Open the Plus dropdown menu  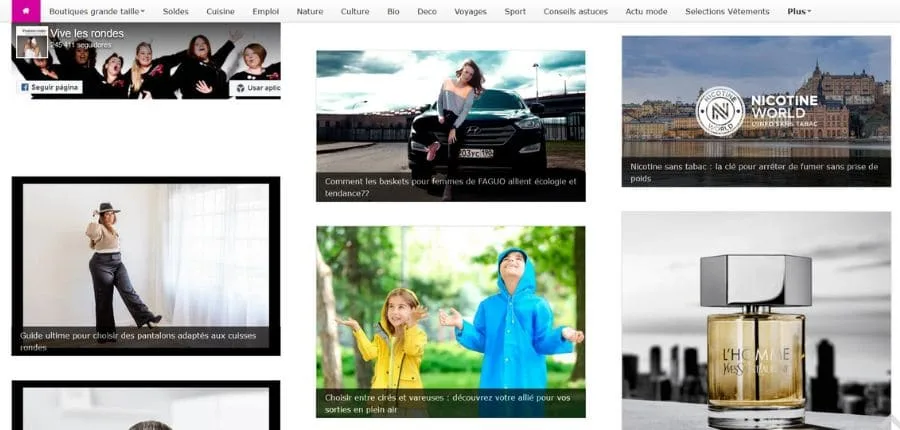(x=798, y=11)
